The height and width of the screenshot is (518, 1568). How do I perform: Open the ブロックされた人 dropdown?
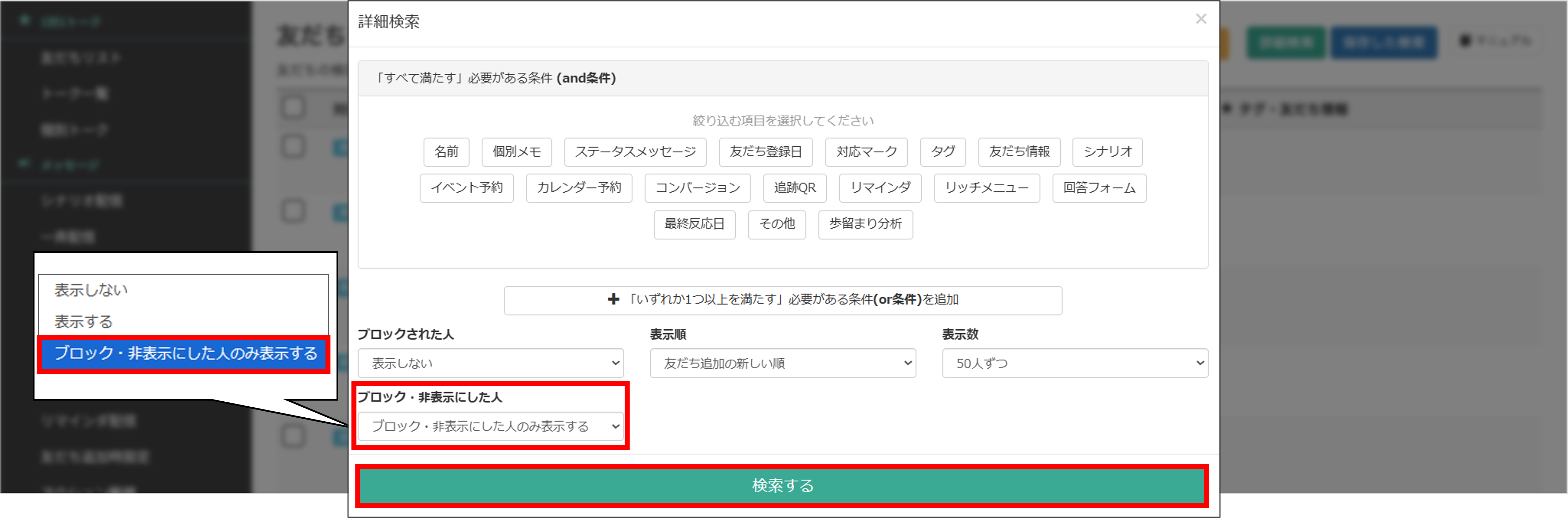490,363
